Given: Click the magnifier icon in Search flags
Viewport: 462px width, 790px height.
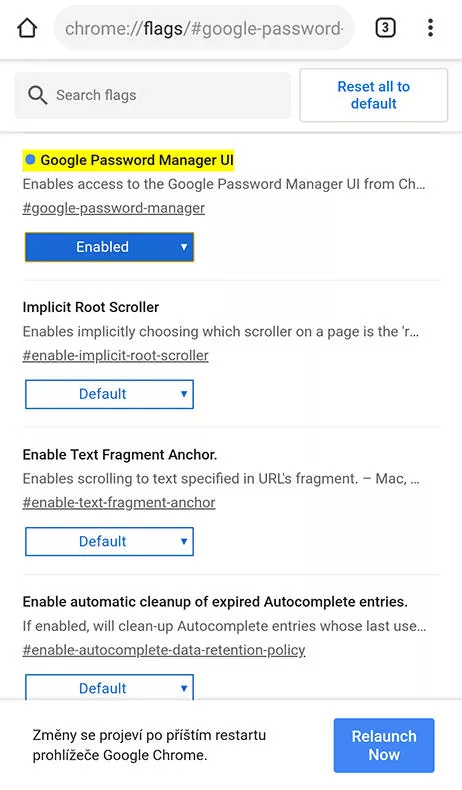Looking at the screenshot, I should point(37,95).
